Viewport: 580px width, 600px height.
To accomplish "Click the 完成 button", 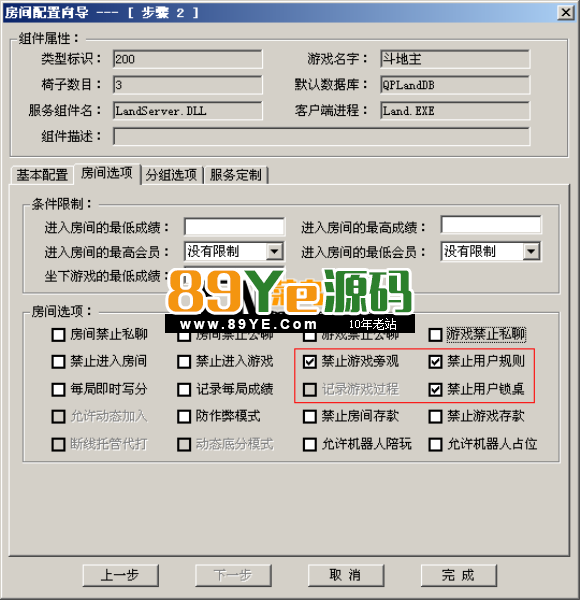I will point(459,575).
